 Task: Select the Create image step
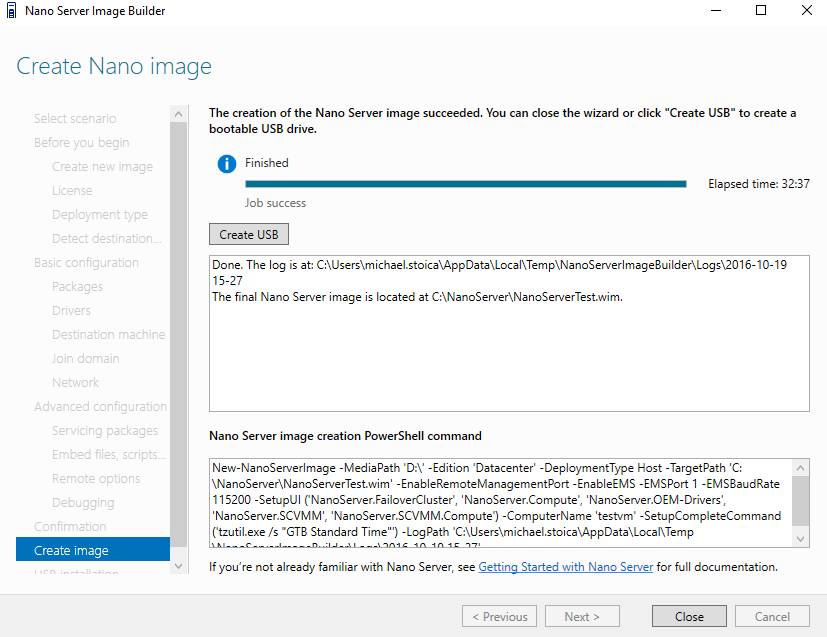pos(93,551)
